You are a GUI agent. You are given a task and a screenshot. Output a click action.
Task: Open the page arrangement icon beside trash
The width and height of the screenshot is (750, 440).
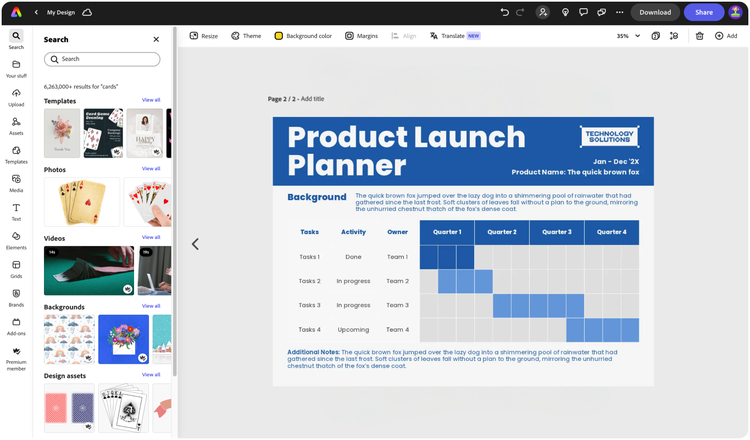click(674, 36)
